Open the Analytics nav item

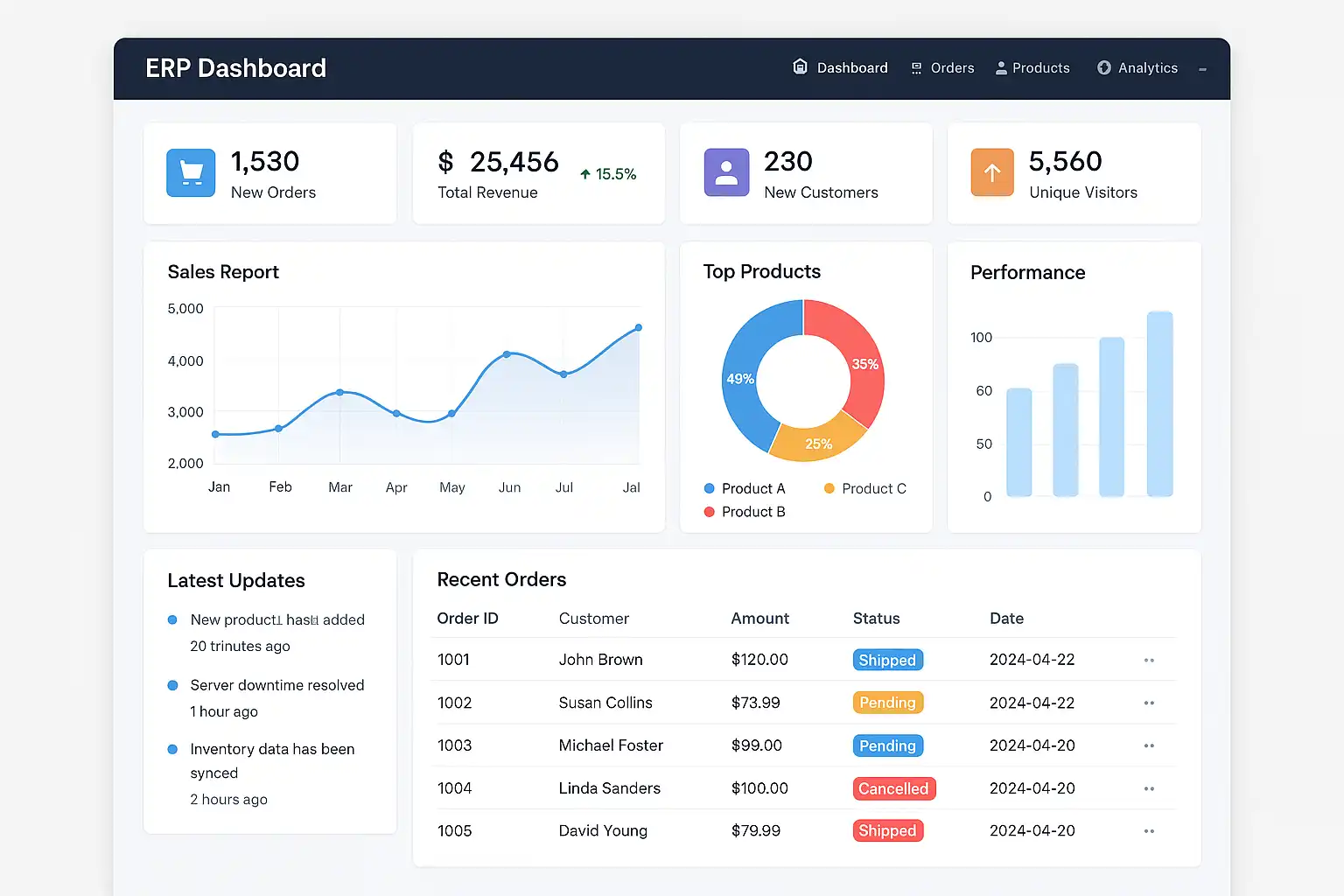(1147, 68)
